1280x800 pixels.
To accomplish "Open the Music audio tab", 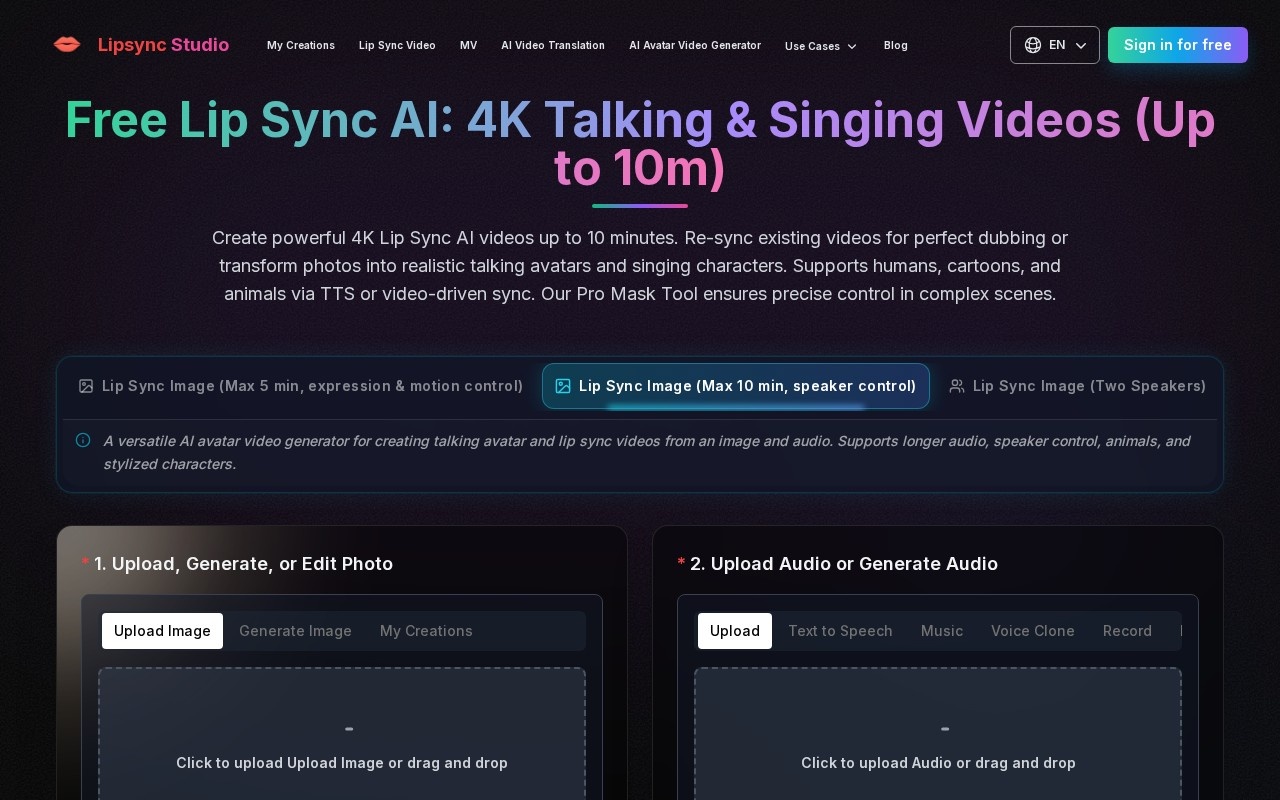I will 942,631.
